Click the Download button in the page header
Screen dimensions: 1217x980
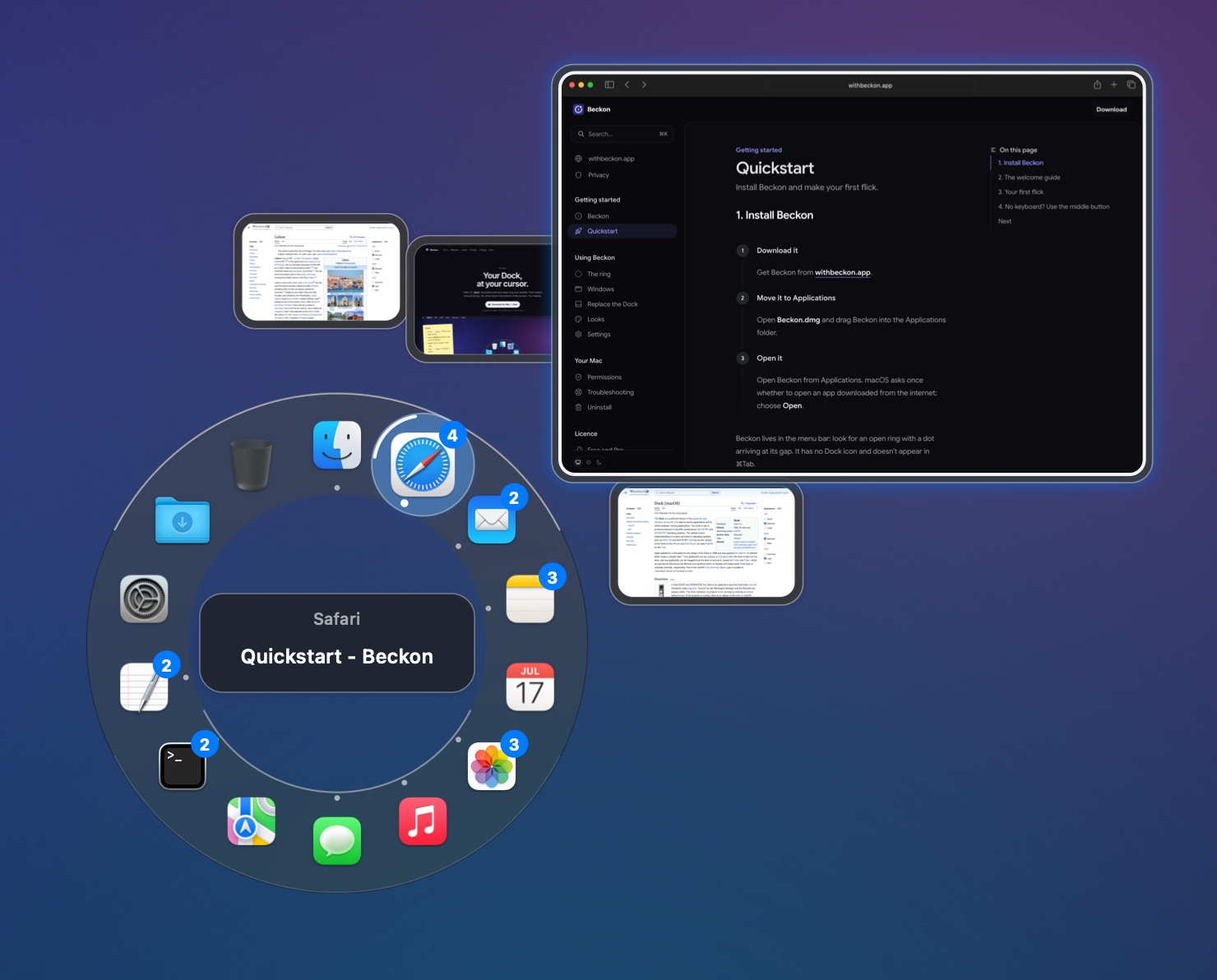pos(1111,109)
